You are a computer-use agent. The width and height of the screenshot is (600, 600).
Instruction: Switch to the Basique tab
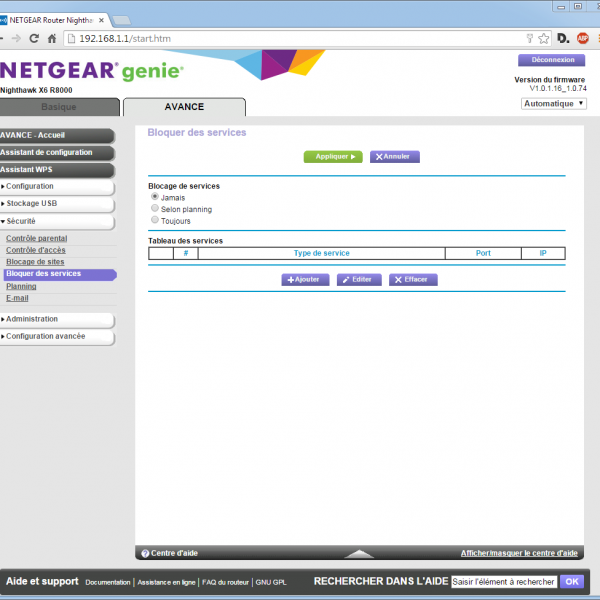(x=58, y=107)
